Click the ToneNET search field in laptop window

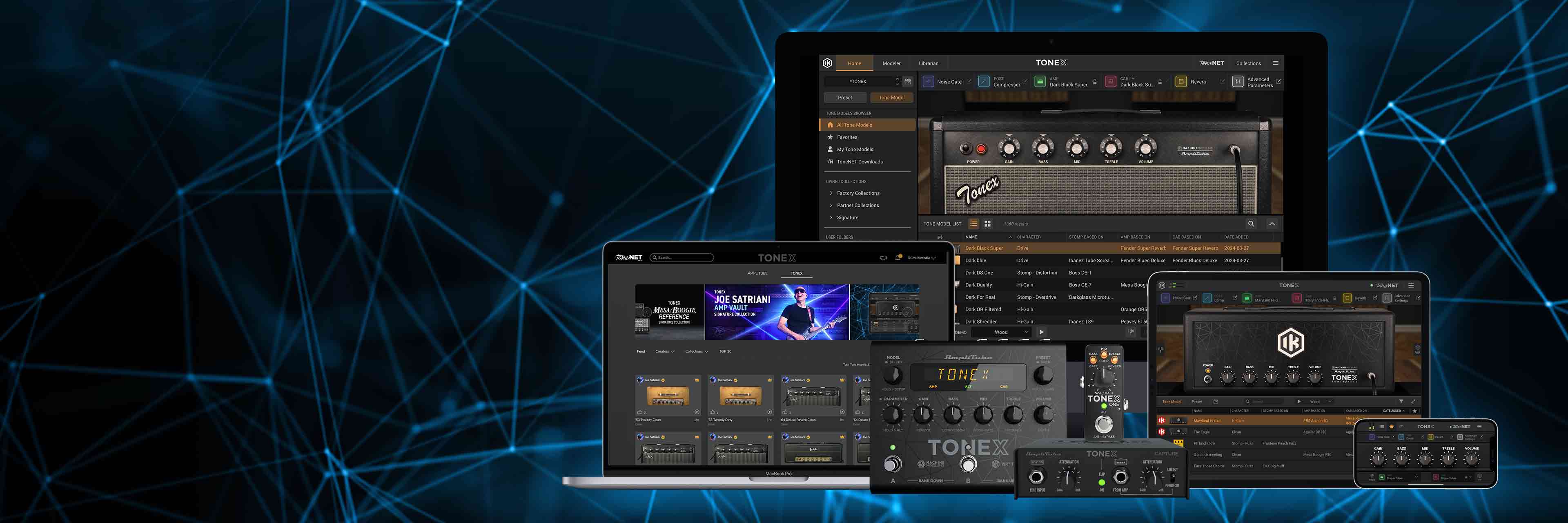pos(682,257)
